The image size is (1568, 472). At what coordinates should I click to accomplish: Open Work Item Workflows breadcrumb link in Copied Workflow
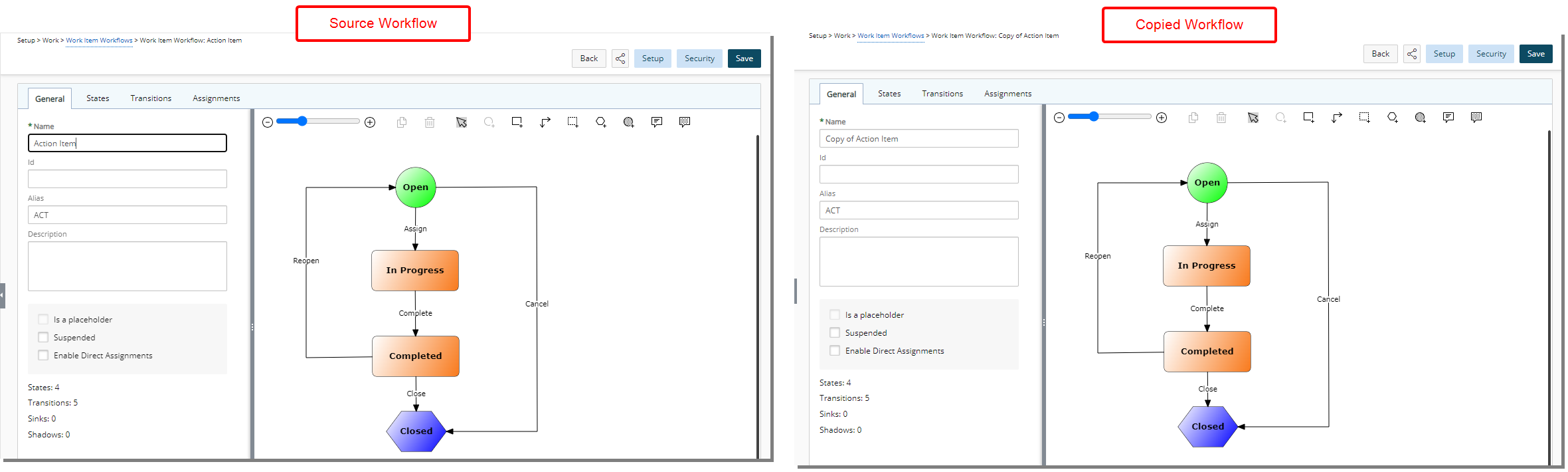(x=891, y=36)
